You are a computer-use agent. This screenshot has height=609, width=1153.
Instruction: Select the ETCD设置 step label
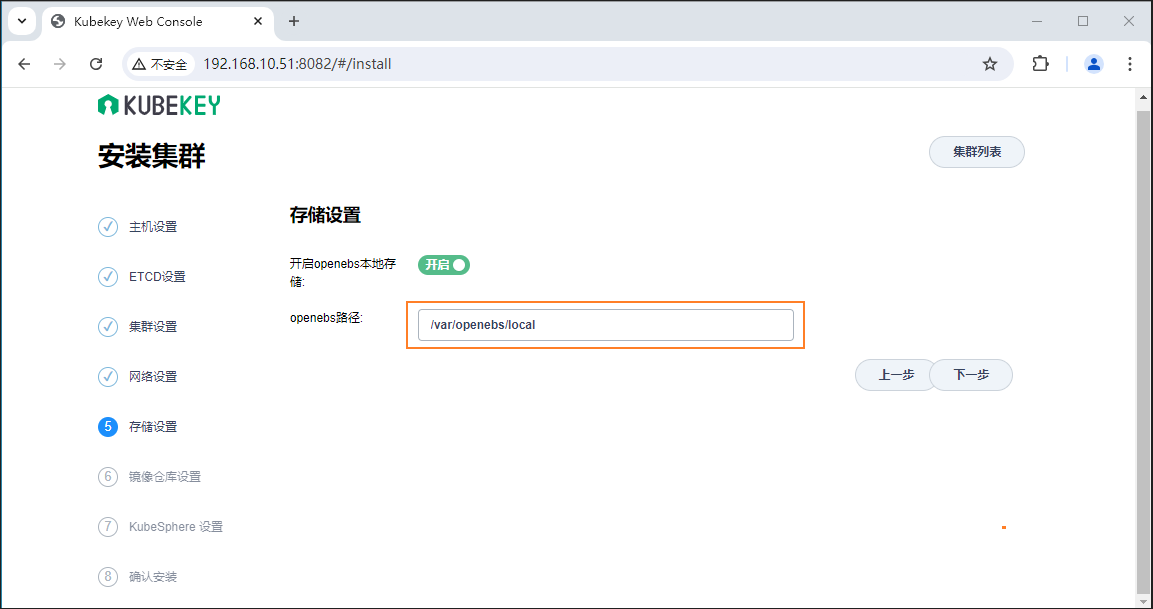click(x=157, y=277)
